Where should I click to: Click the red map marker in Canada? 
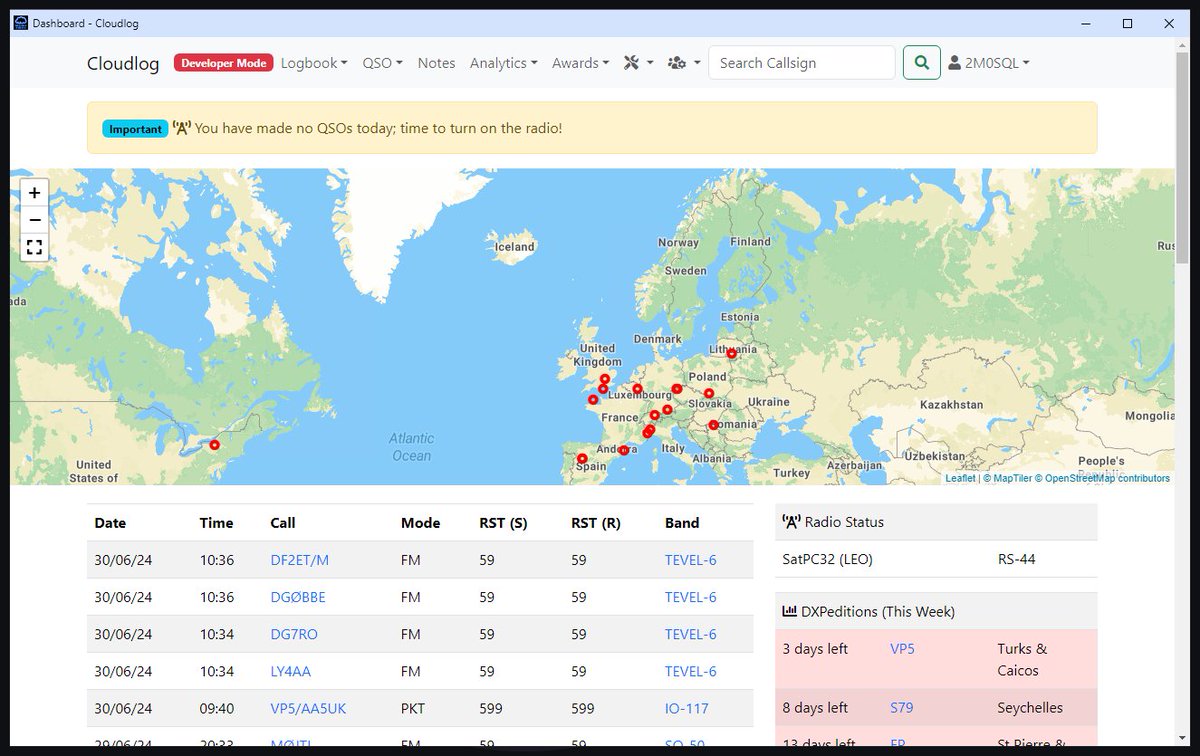click(215, 445)
